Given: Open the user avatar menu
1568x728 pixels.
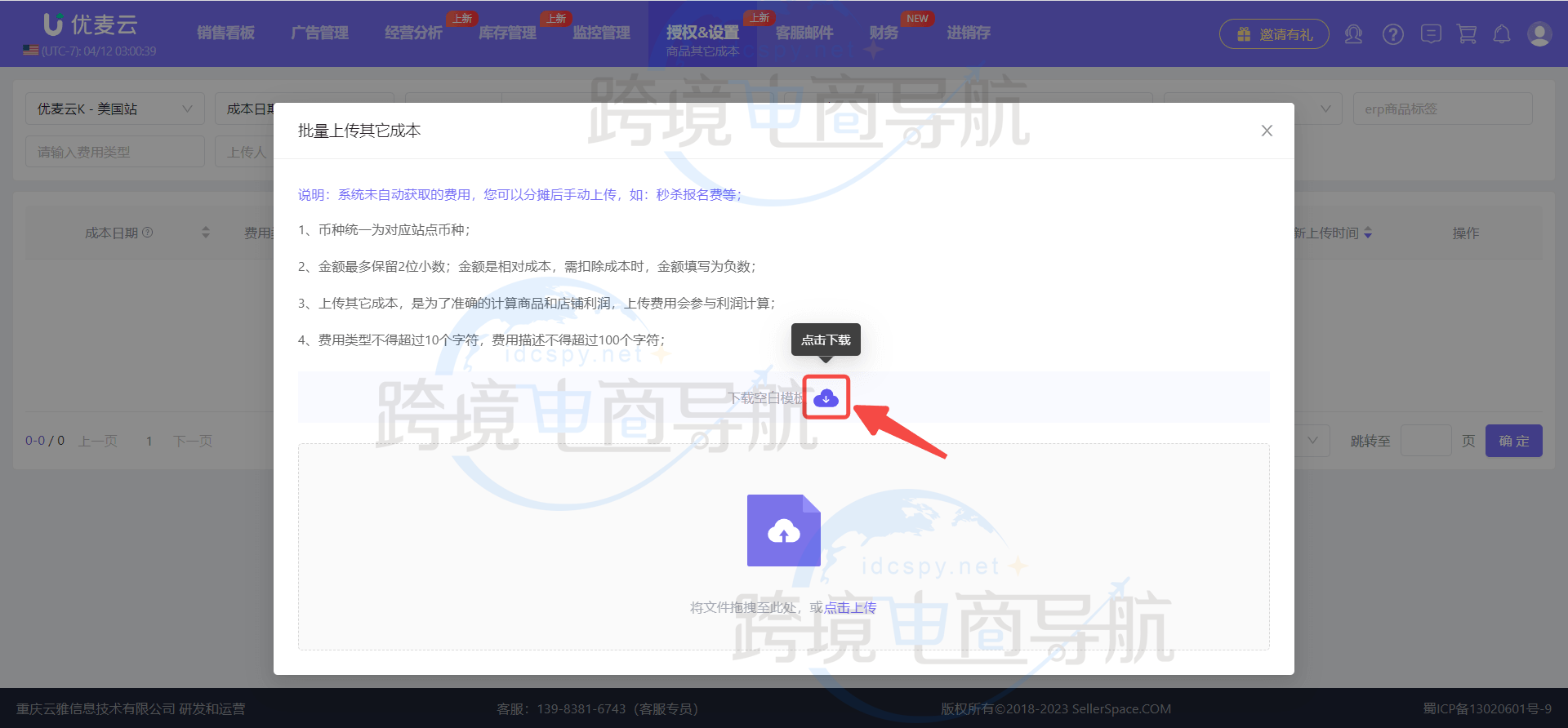Looking at the screenshot, I should click(x=1539, y=34).
